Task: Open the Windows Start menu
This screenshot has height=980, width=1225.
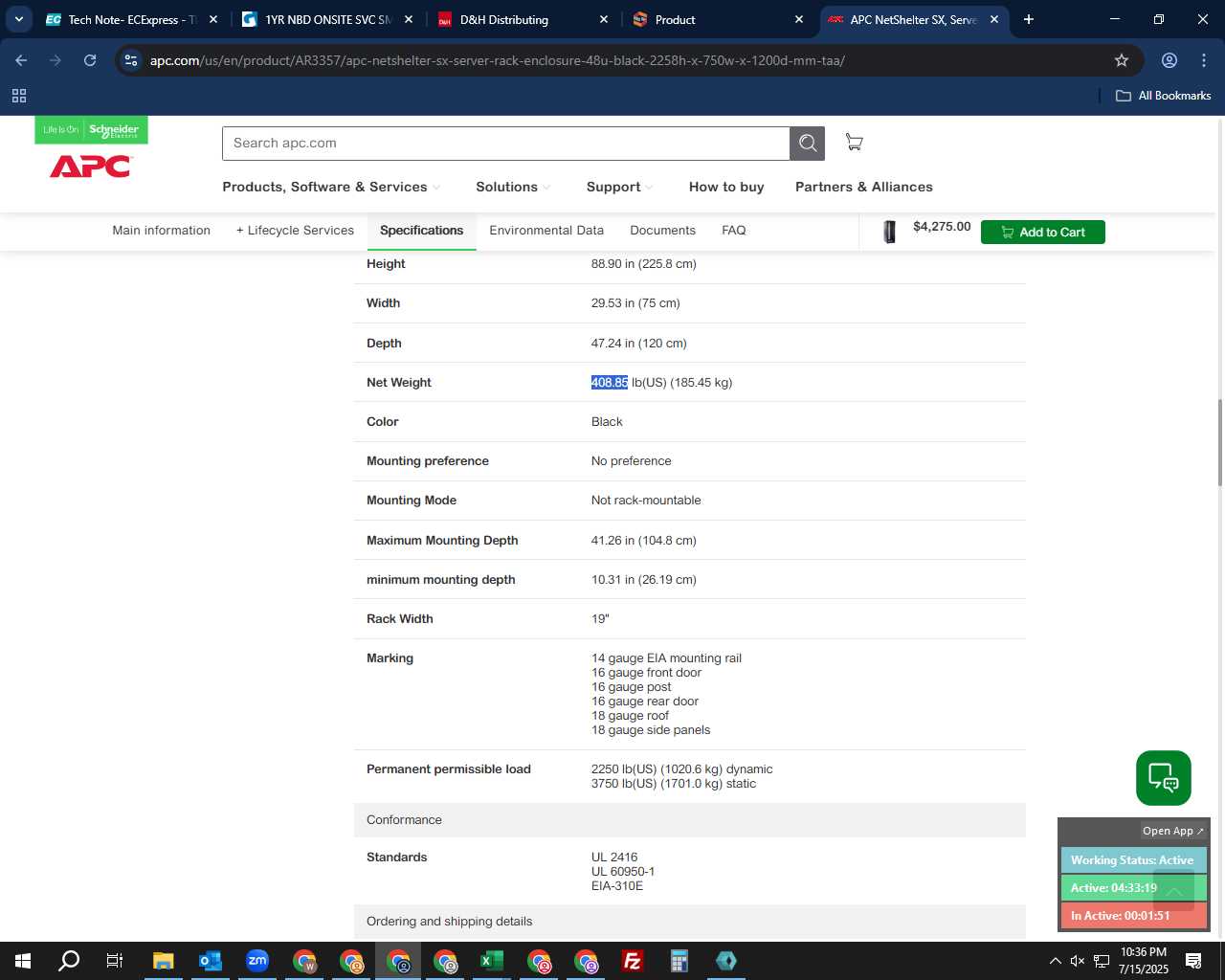Action: point(23,961)
